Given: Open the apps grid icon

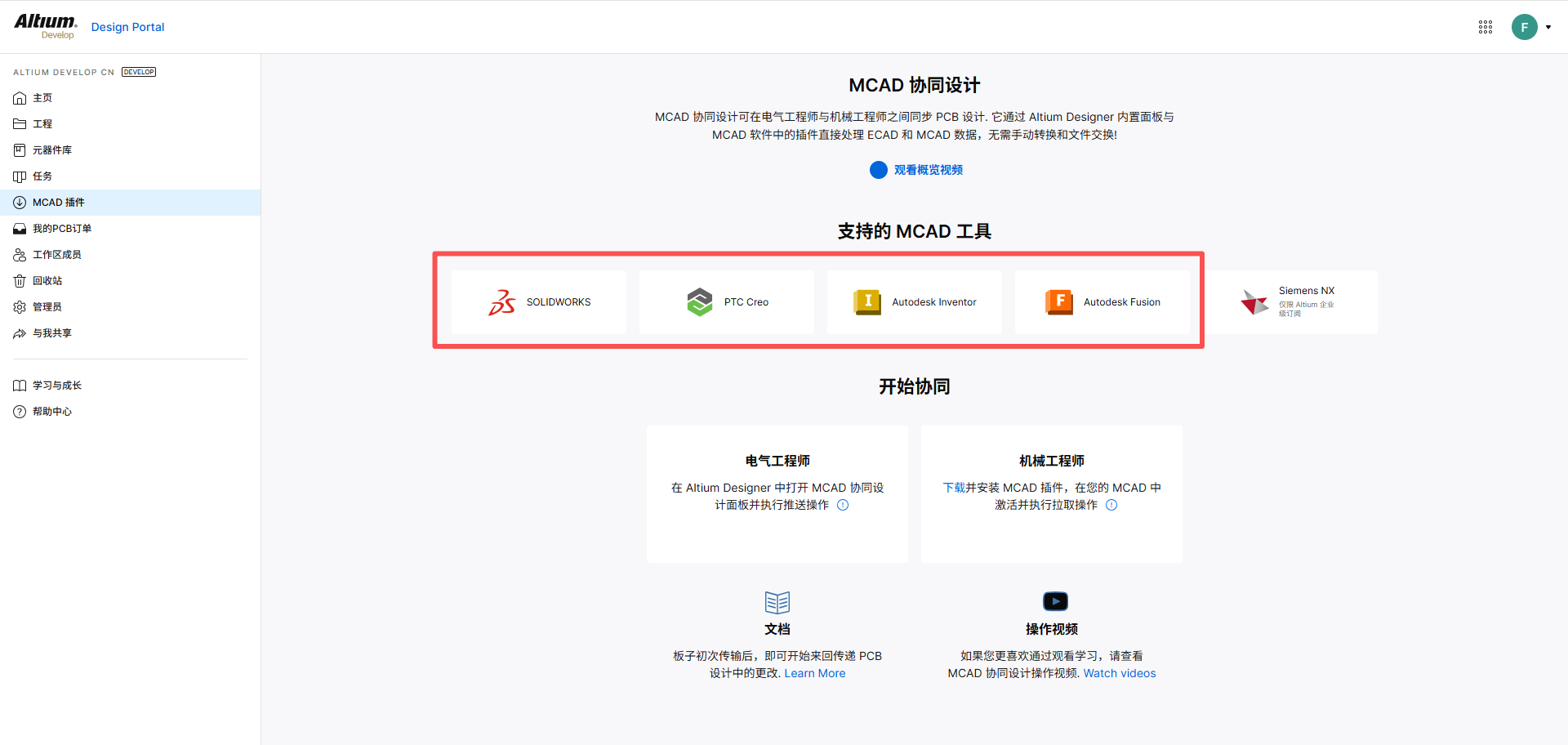Looking at the screenshot, I should coord(1486,27).
